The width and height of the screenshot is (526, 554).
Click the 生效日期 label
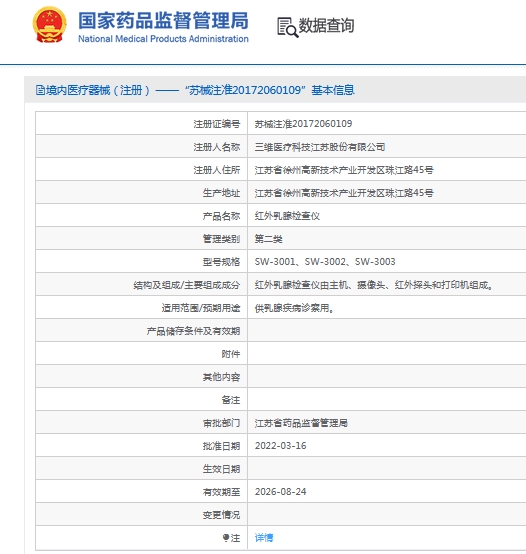coord(221,469)
